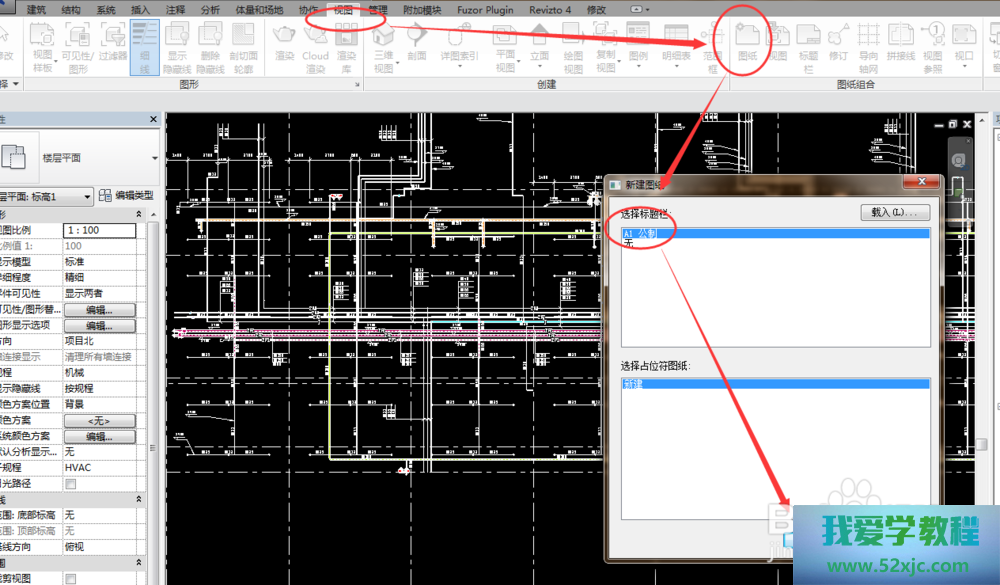Open the 楼层平面 type selector dropdown
The image size is (1000, 585).
tap(154, 158)
